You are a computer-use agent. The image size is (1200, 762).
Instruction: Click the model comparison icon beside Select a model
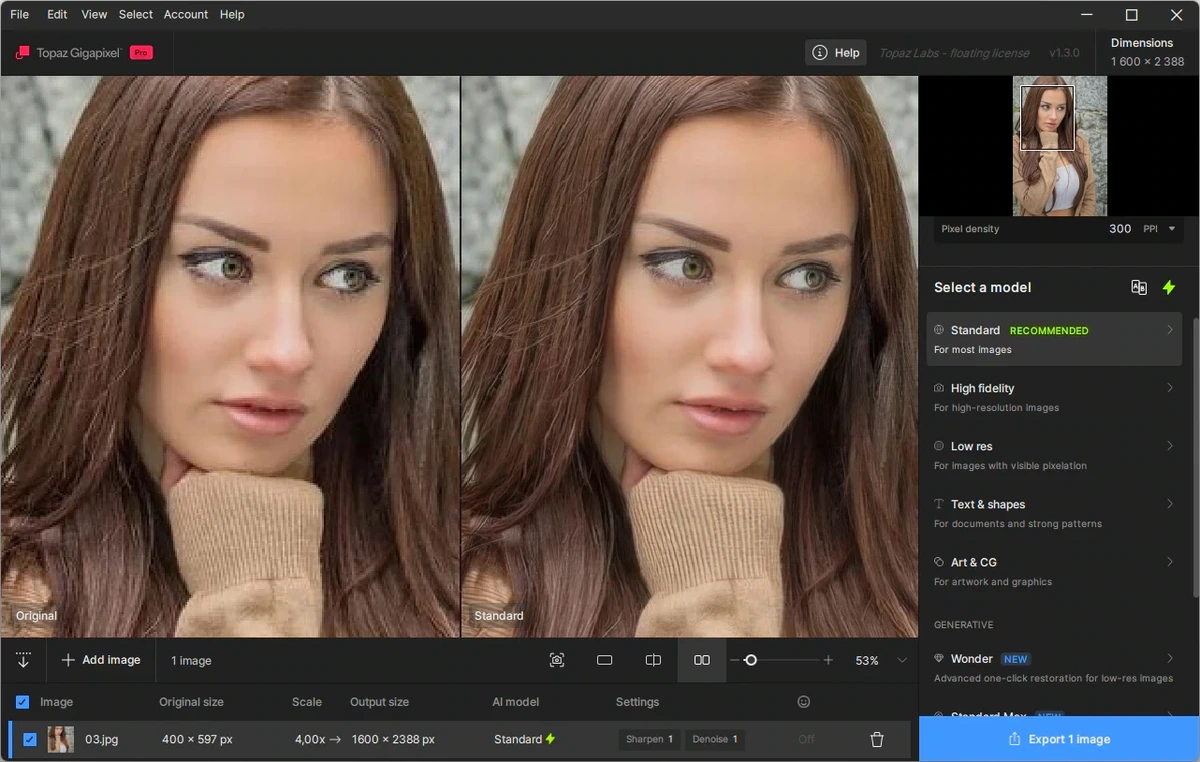tap(1139, 287)
